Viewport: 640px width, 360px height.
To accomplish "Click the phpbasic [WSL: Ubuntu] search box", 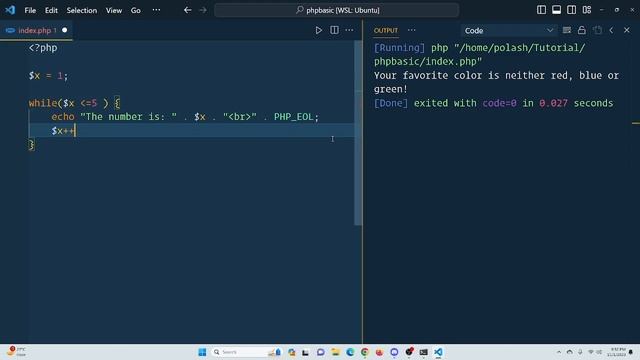I will click(x=337, y=10).
